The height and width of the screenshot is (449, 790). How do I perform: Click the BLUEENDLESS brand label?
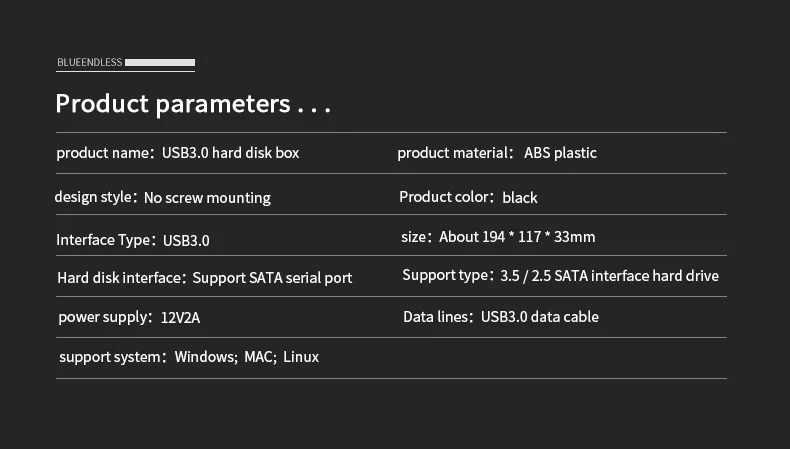point(90,62)
